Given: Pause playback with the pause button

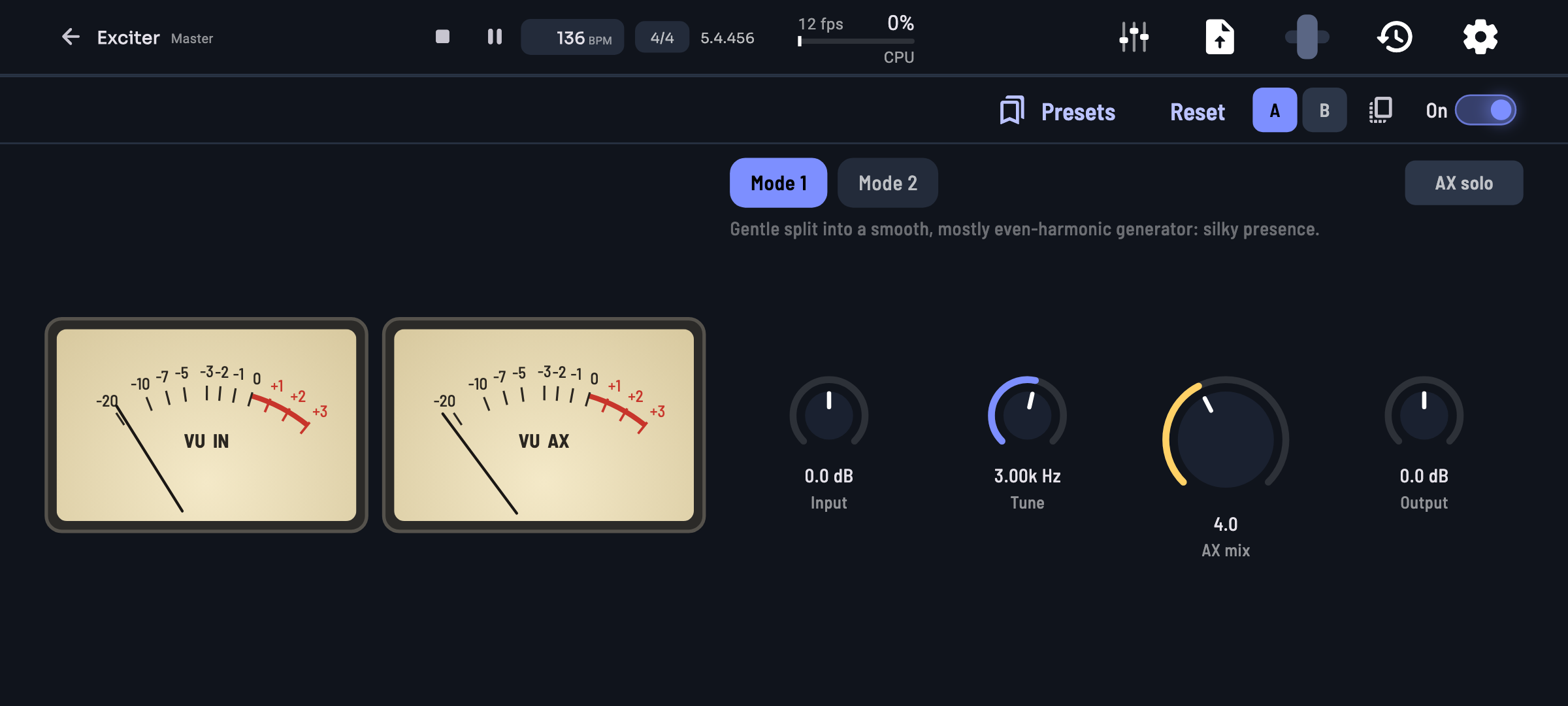Looking at the screenshot, I should [x=495, y=37].
